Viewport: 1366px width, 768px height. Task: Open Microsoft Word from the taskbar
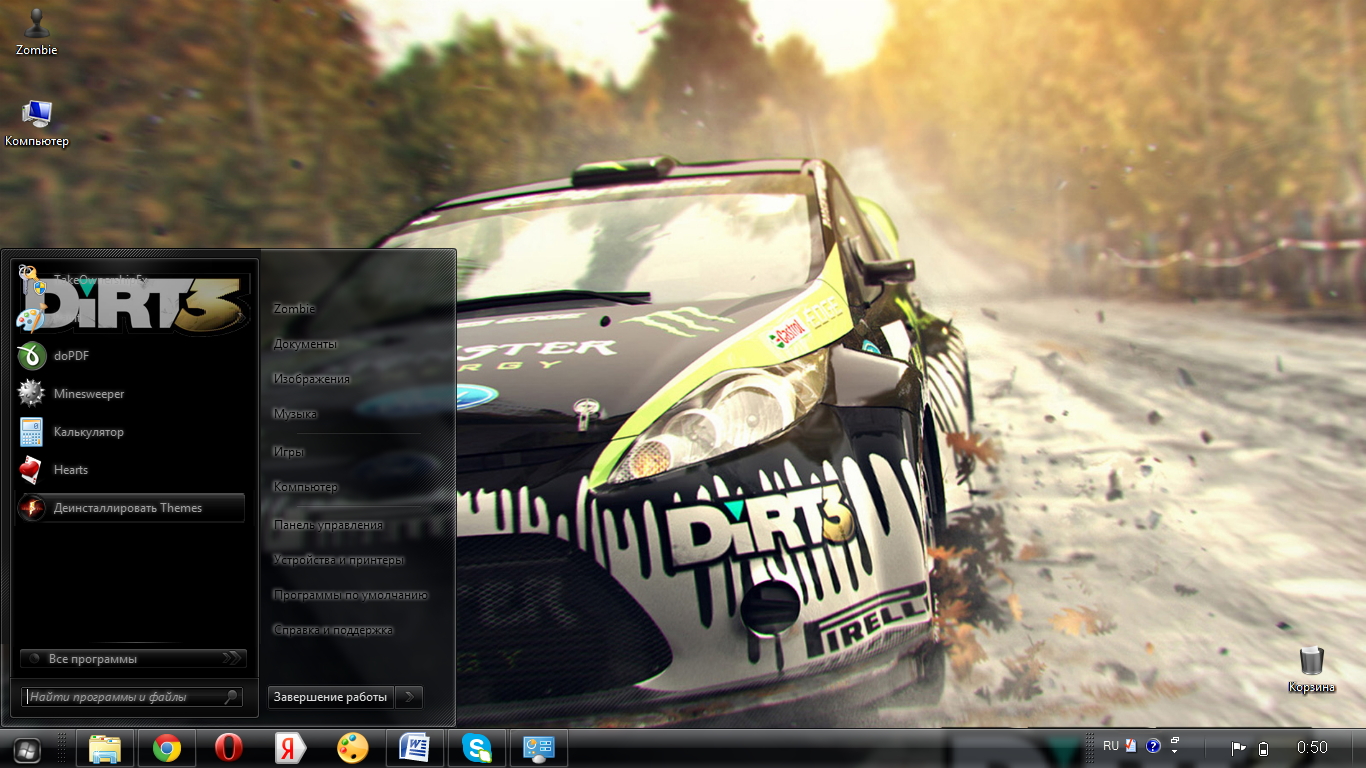[x=415, y=748]
